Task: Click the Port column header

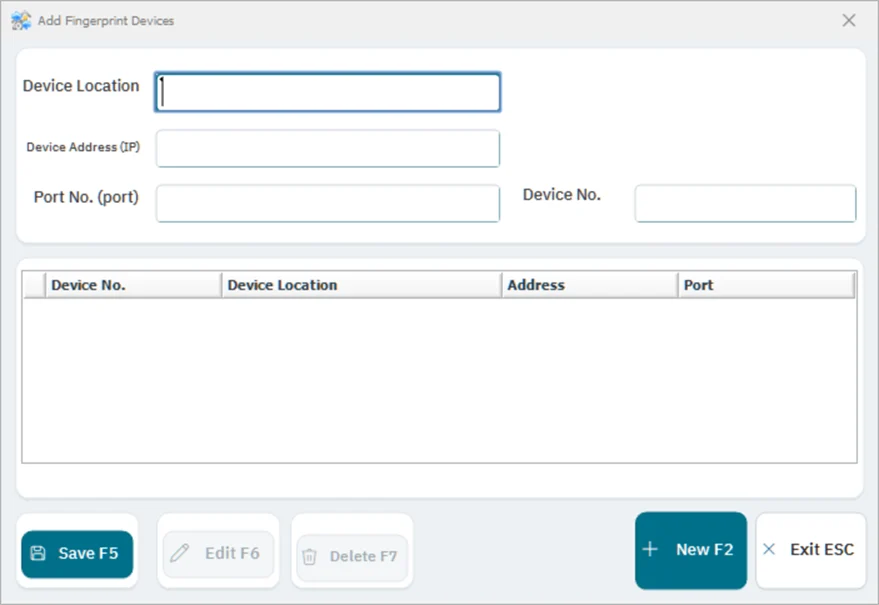Action: 766,285
